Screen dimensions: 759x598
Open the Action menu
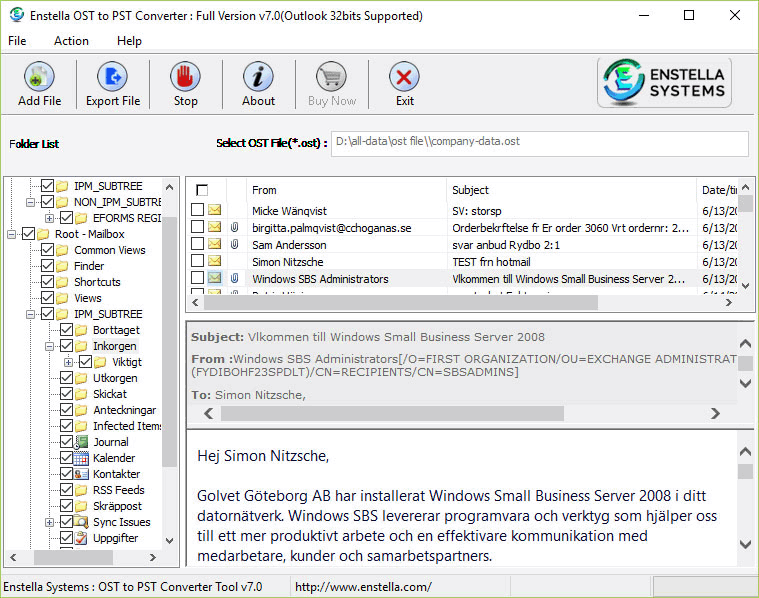coord(71,41)
